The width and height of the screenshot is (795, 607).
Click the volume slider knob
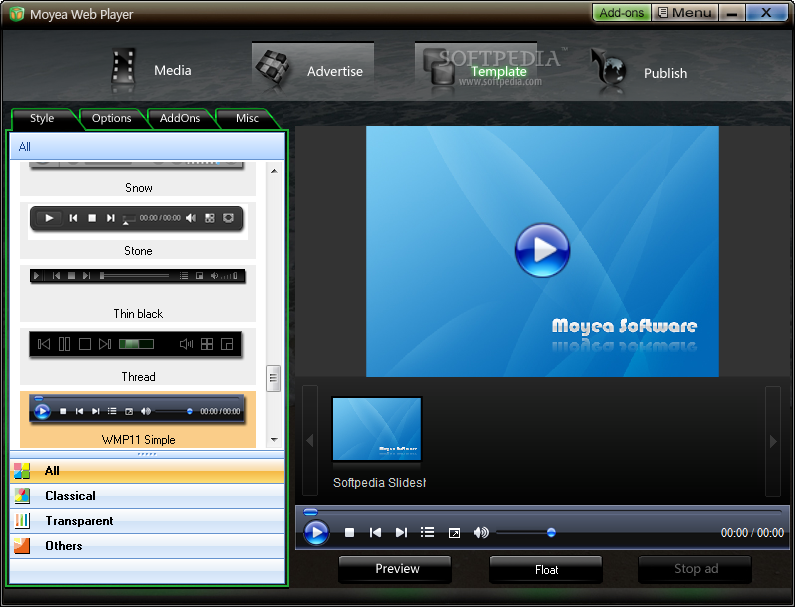coord(551,532)
